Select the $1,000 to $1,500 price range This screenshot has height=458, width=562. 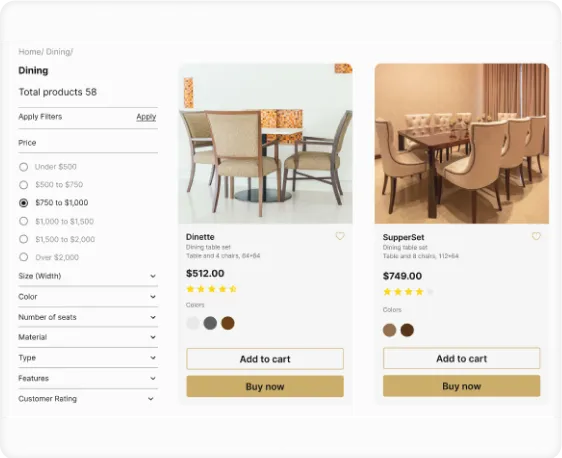tap(24, 221)
